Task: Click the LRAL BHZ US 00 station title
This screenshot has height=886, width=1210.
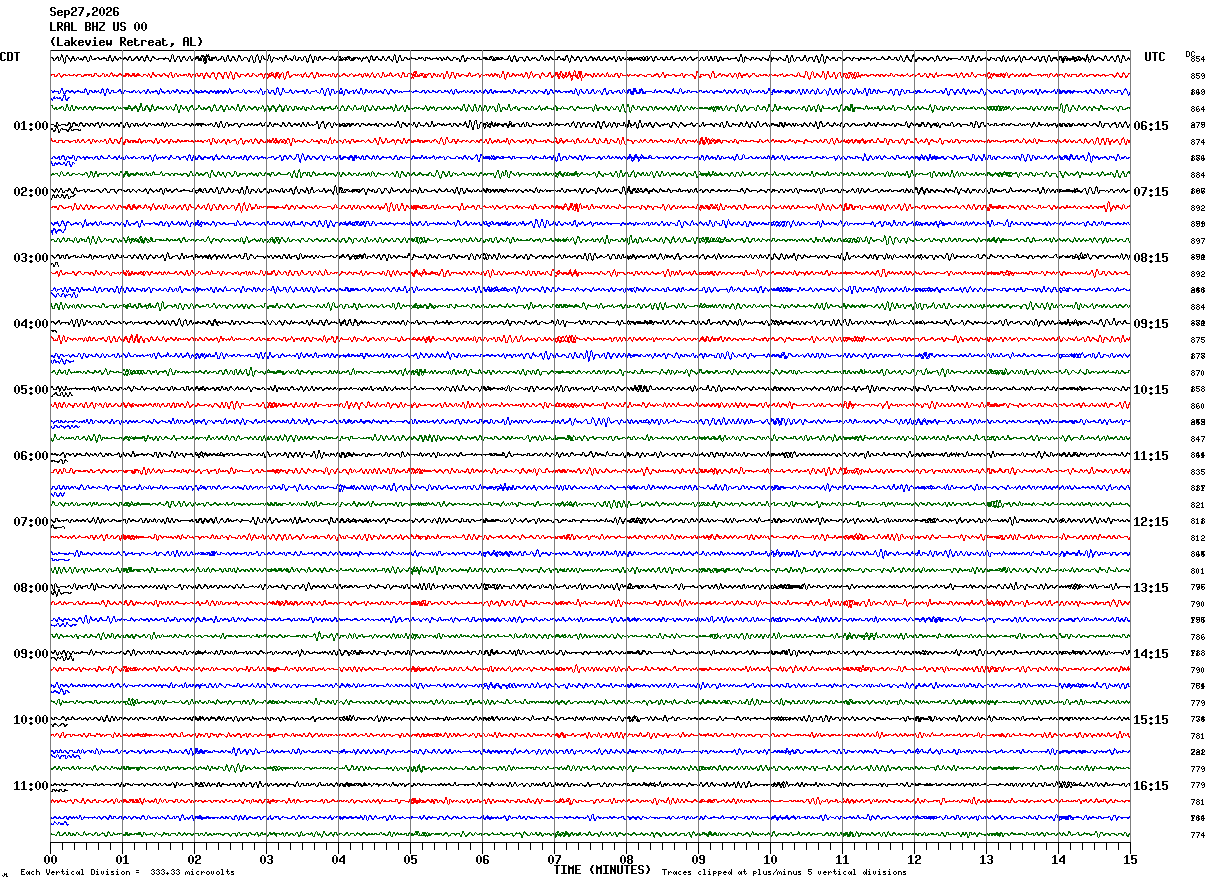Action: click(98, 27)
